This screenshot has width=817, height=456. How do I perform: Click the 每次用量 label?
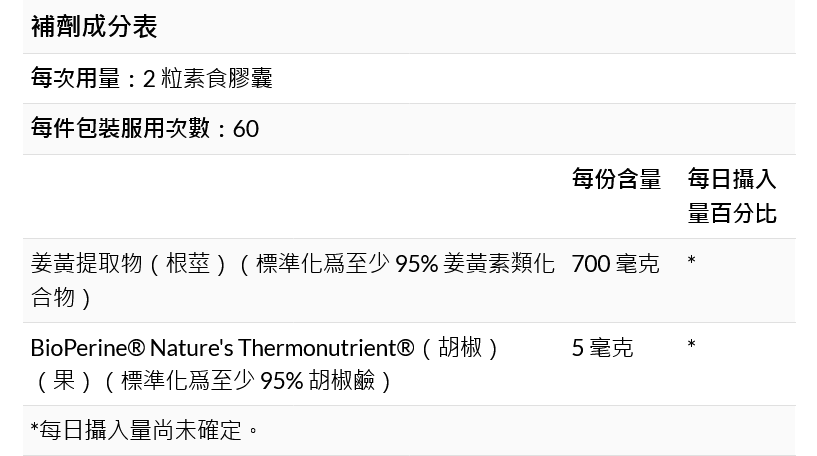(x=75, y=78)
